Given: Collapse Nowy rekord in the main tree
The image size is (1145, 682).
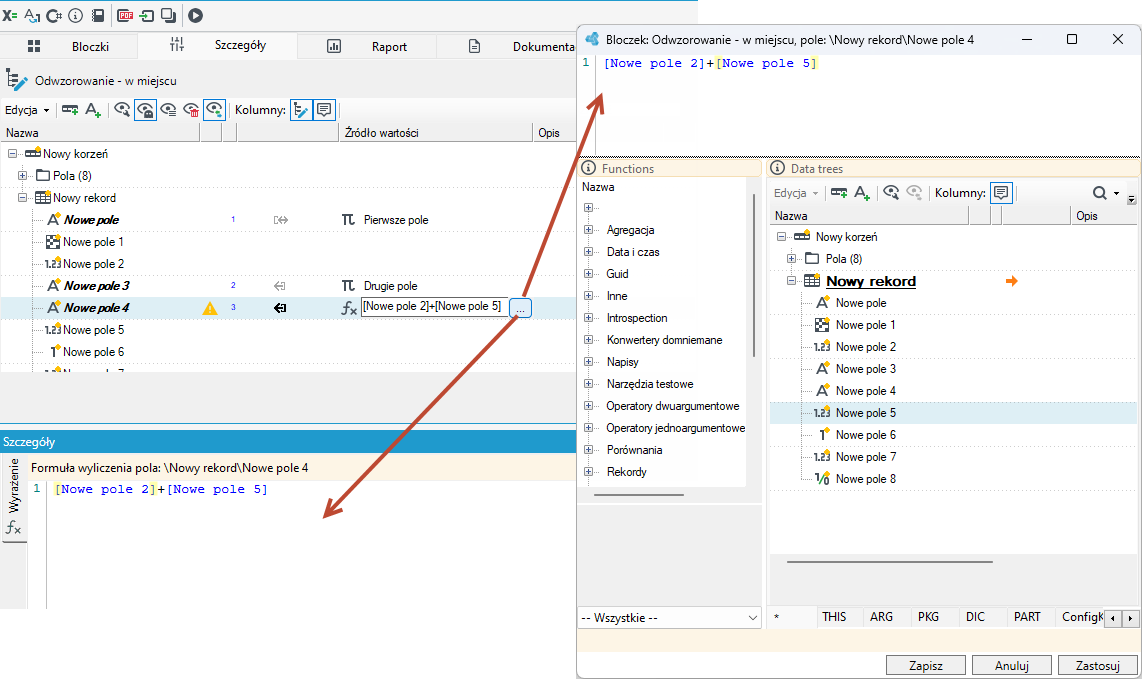Looking at the screenshot, I should click(23, 197).
